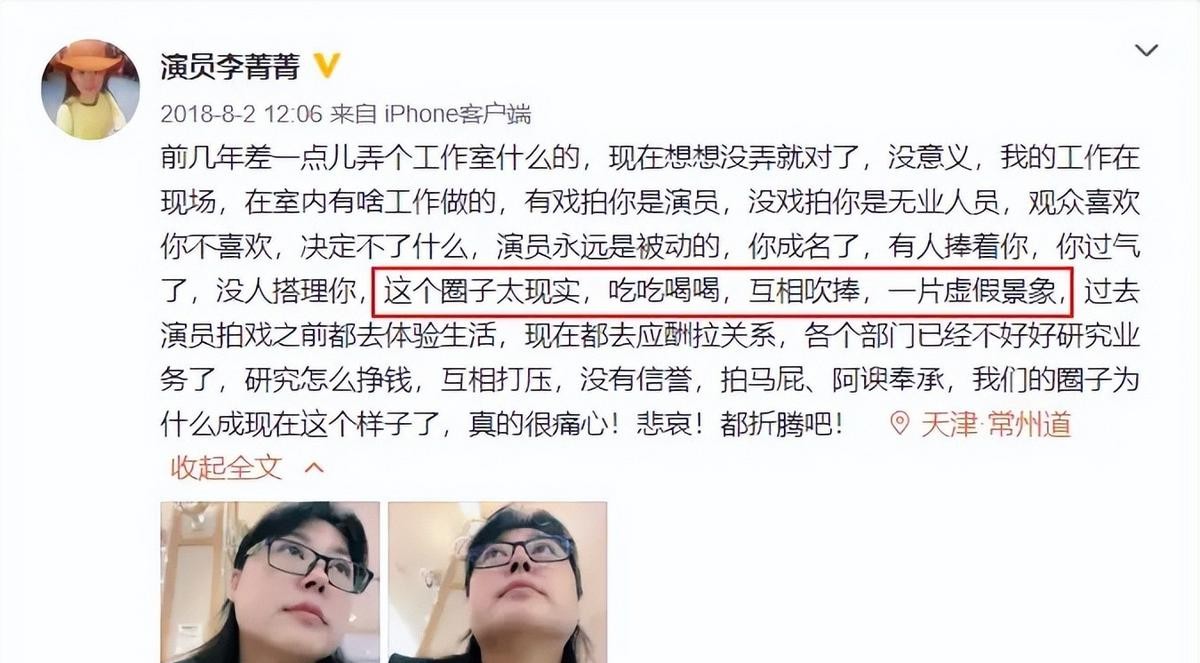Click the line beginning 务了，研究怎么挣钱
Viewport: 1200px width, 663px height.
coord(650,380)
